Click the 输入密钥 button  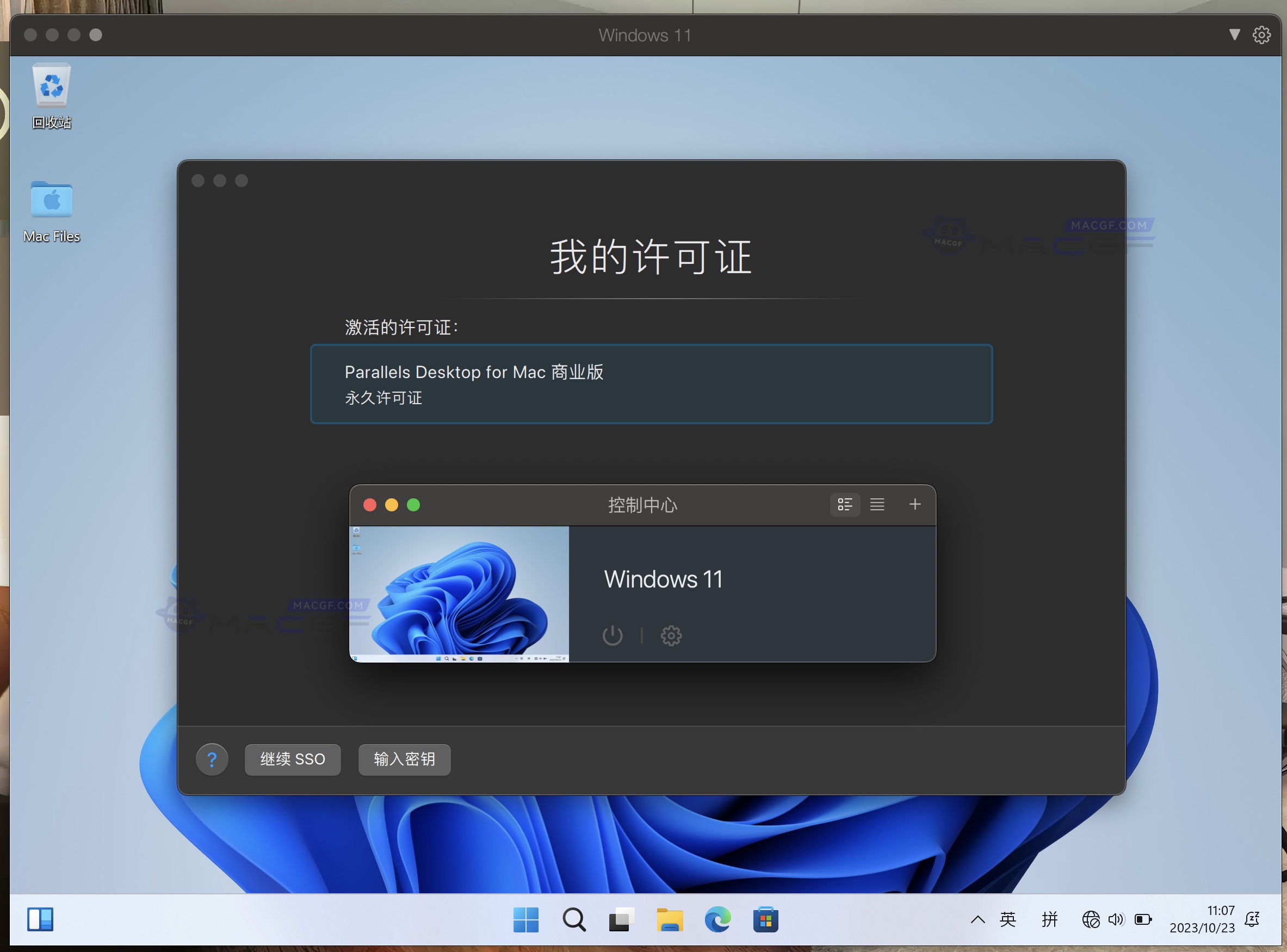404,759
